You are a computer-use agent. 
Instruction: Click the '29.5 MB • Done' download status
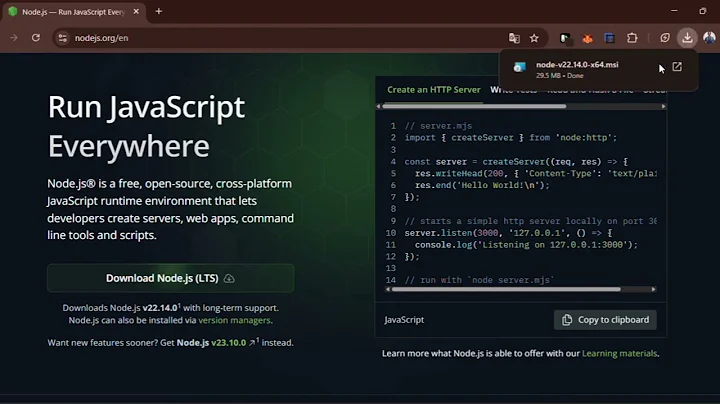(559, 76)
